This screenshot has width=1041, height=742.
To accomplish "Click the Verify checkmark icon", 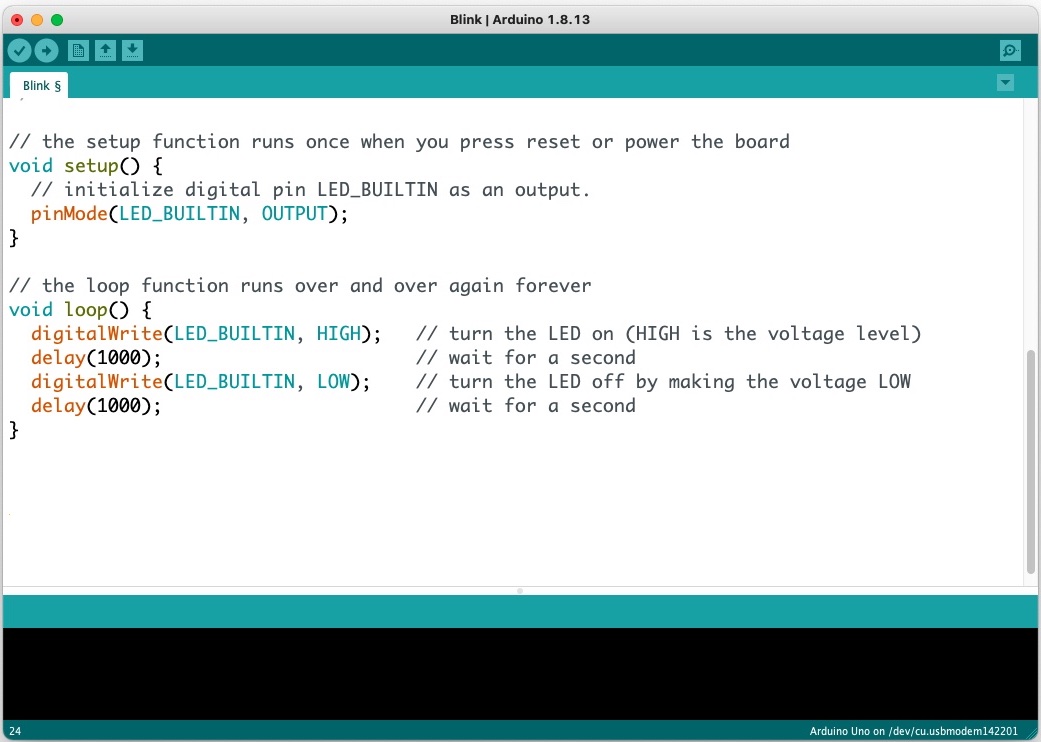I will (x=19, y=51).
